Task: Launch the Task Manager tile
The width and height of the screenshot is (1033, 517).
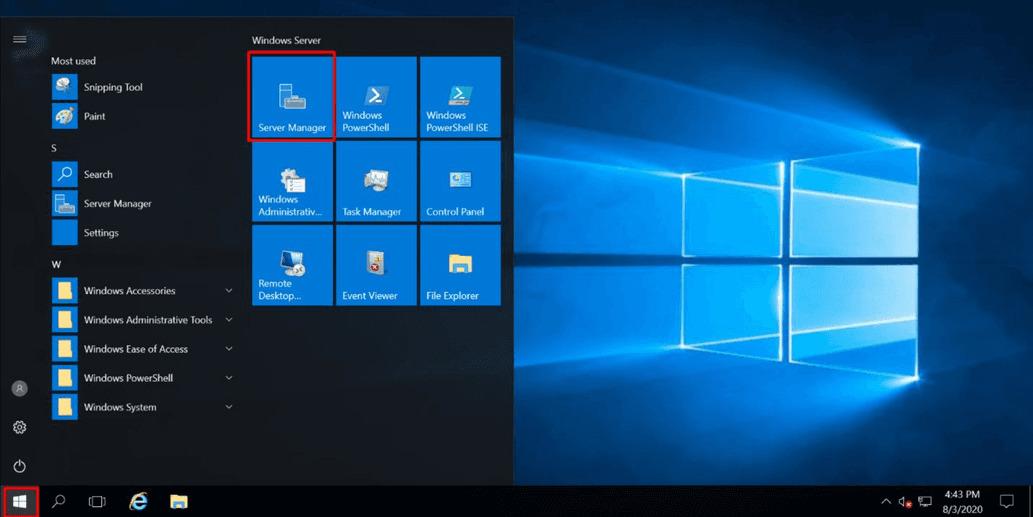Action: point(376,181)
